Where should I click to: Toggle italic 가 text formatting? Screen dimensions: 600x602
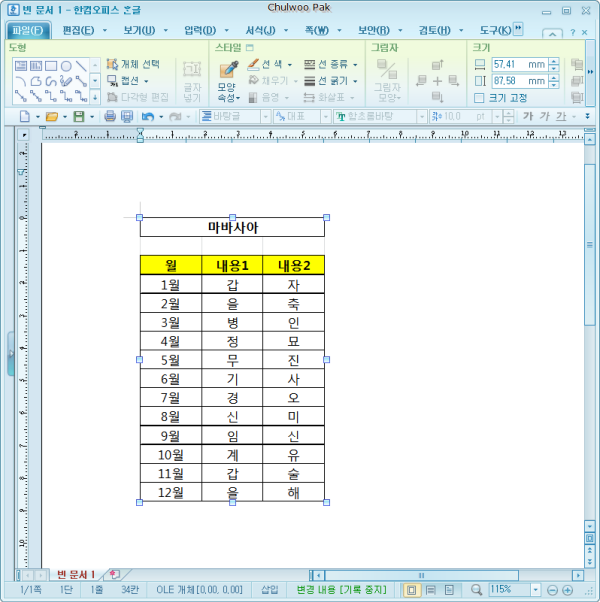click(x=544, y=116)
